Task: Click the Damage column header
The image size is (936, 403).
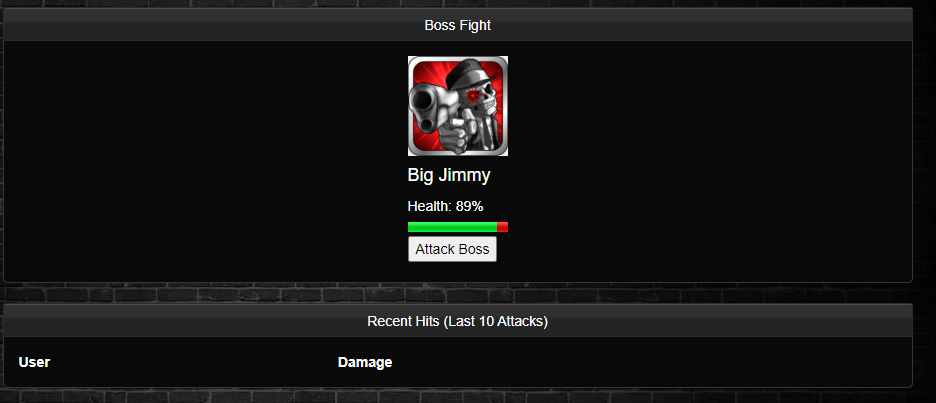Action: (365, 362)
